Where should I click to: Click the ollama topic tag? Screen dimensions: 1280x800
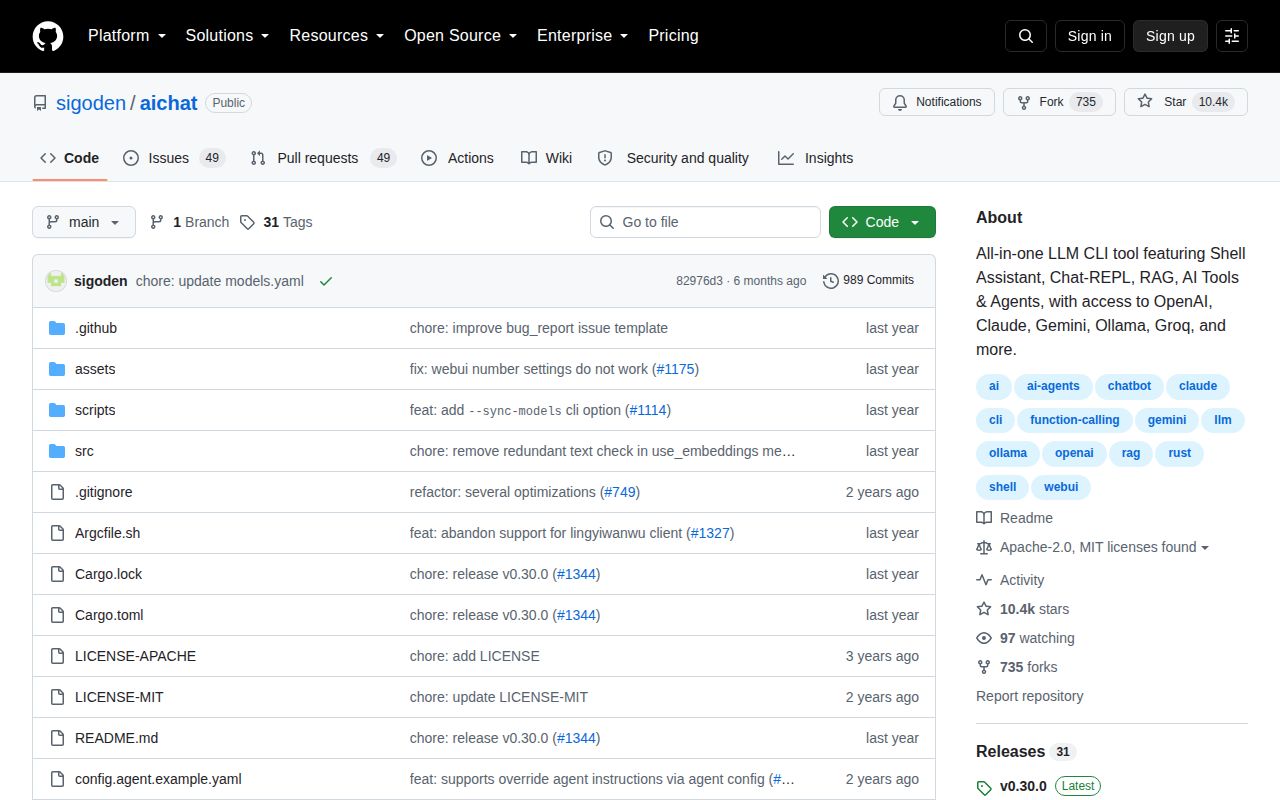coord(1008,453)
